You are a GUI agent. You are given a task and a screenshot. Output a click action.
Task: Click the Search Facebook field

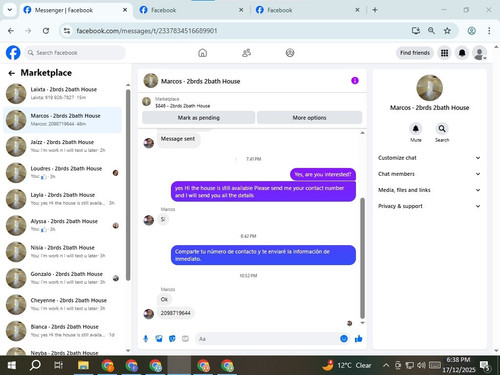74,53
